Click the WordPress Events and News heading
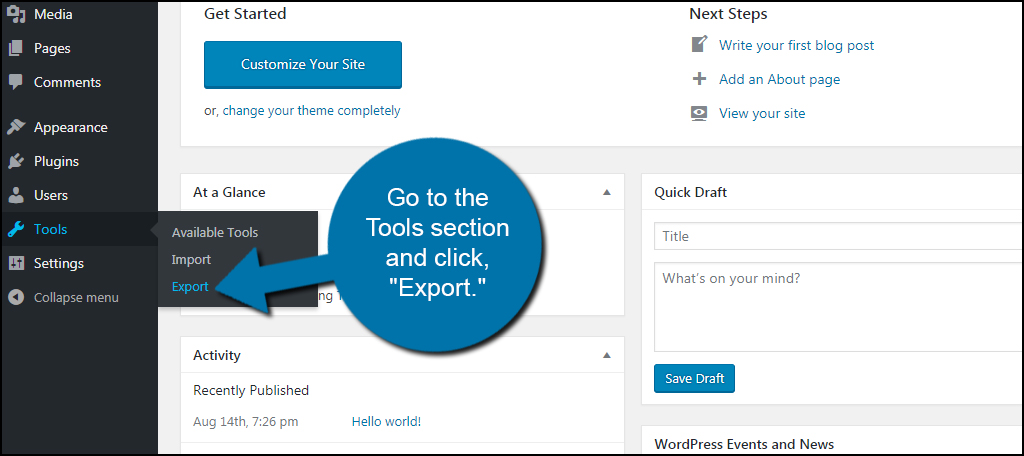1024x456 pixels. coord(744,444)
